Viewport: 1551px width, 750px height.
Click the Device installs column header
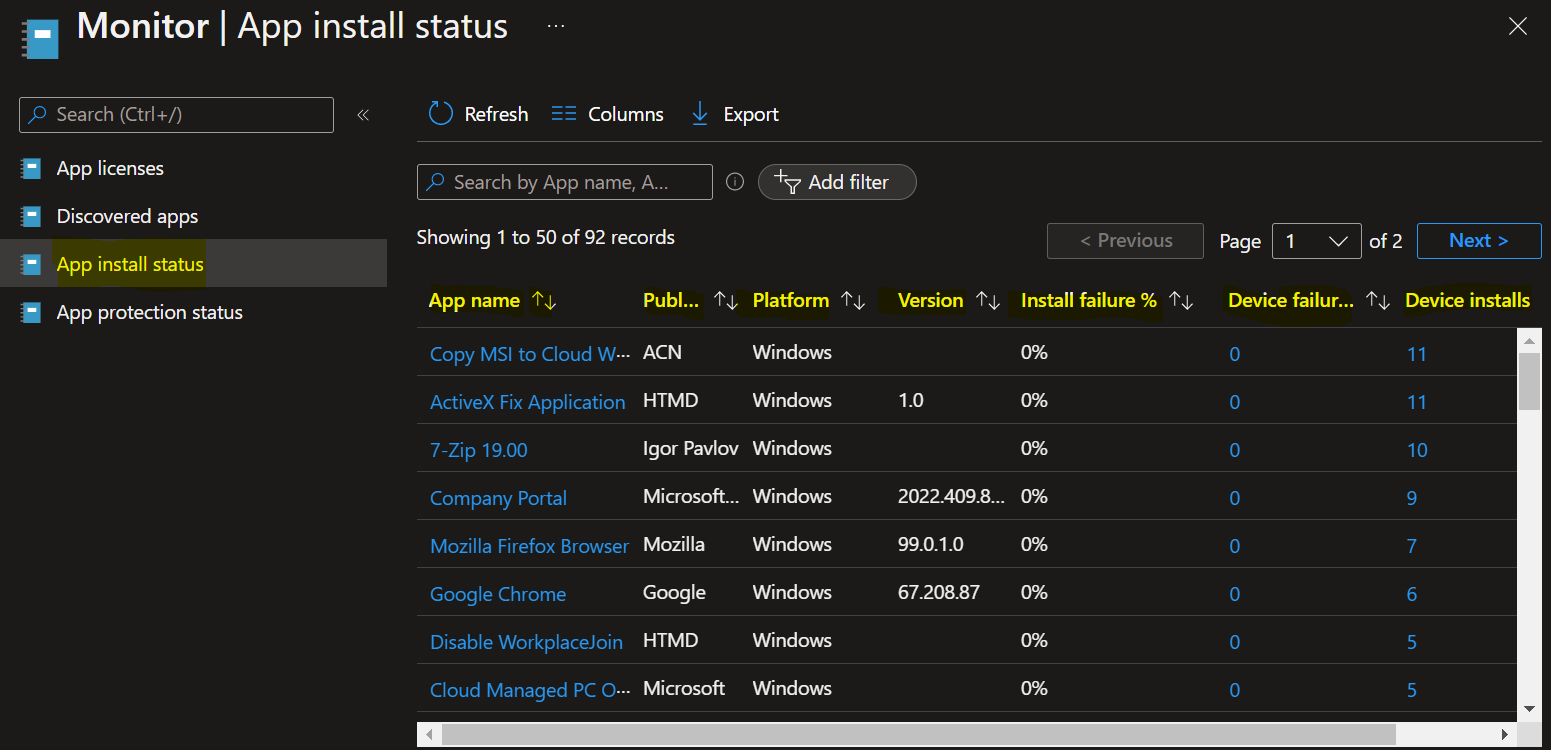click(1468, 300)
